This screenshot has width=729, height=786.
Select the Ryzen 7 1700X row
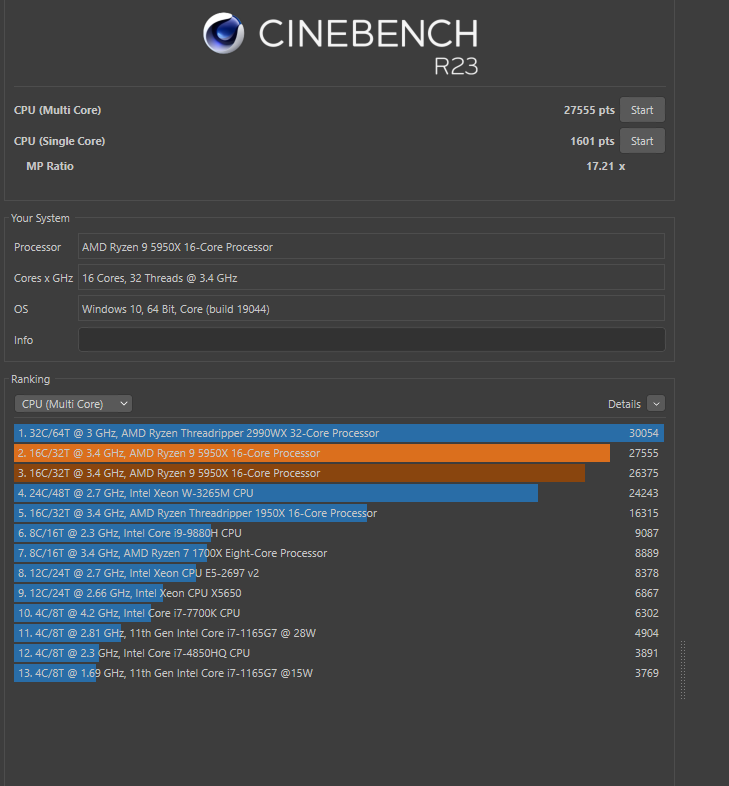click(x=339, y=553)
